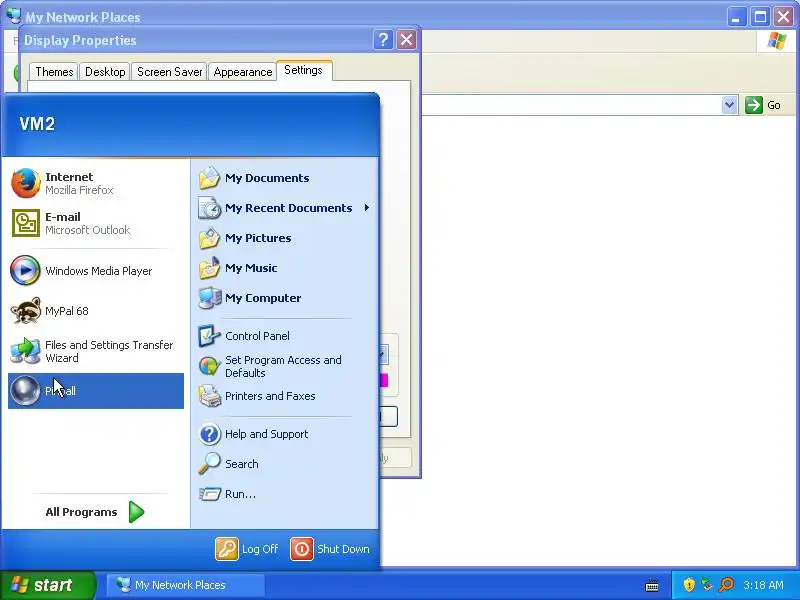Open the highlighted Pinball game
The image size is (800, 600).
(96, 391)
